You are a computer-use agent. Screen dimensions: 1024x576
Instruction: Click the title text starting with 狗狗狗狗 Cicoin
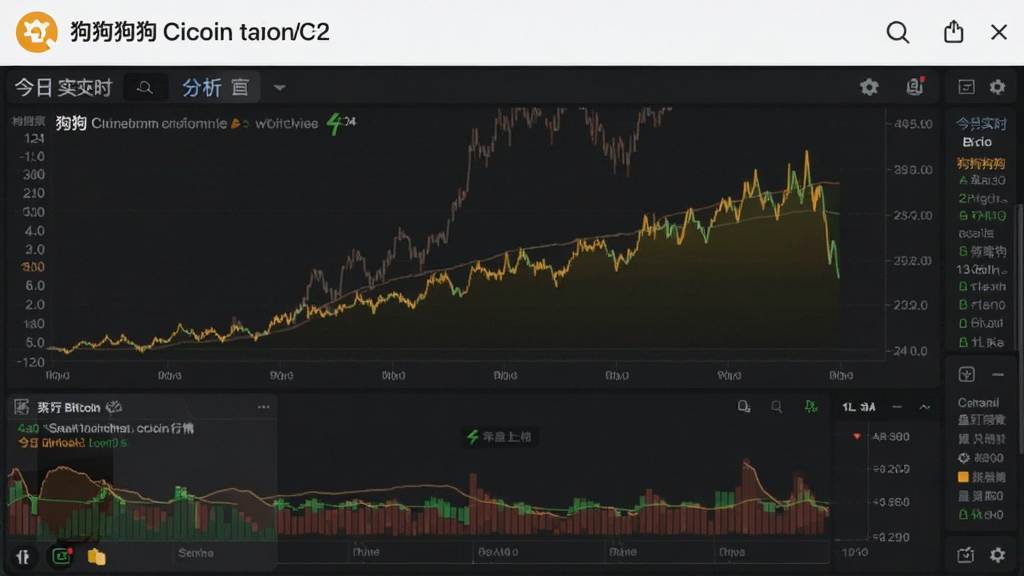(x=200, y=32)
